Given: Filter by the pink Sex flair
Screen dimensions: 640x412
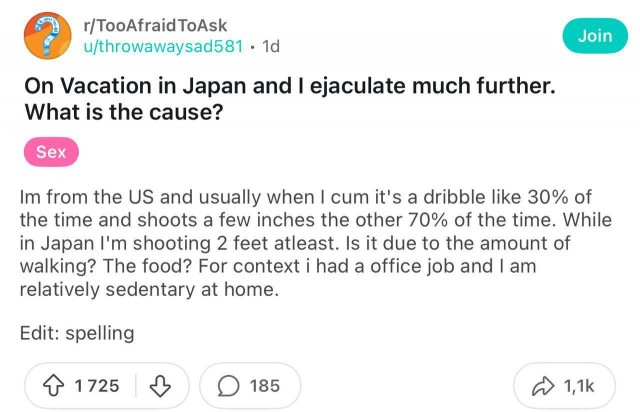Looking at the screenshot, I should (x=52, y=153).
